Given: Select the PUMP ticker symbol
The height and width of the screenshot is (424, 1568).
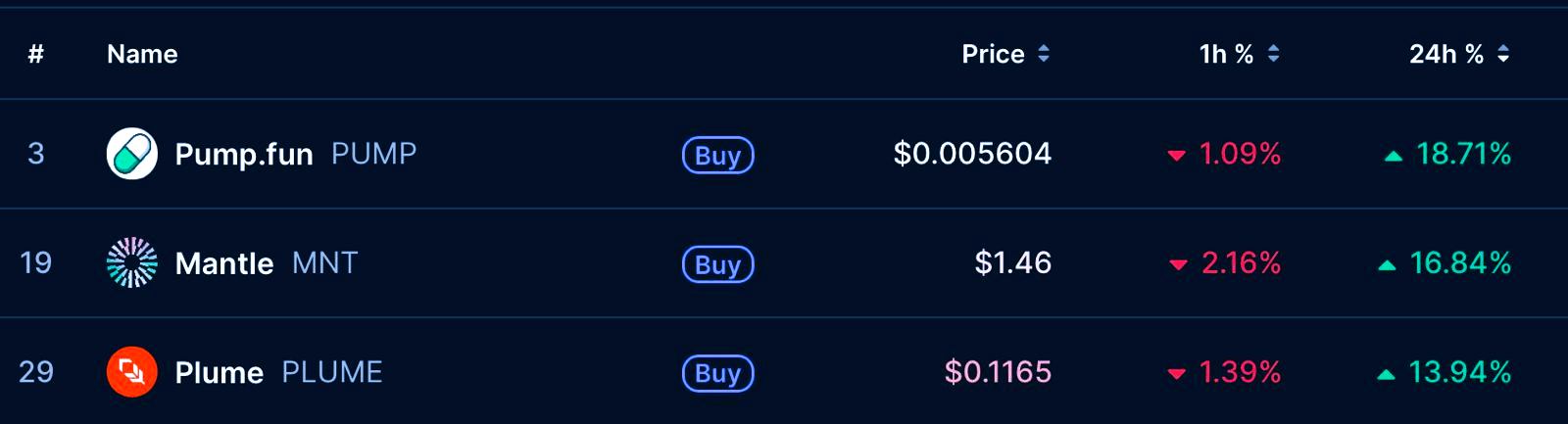Looking at the screenshot, I should pyautogui.click(x=373, y=154).
